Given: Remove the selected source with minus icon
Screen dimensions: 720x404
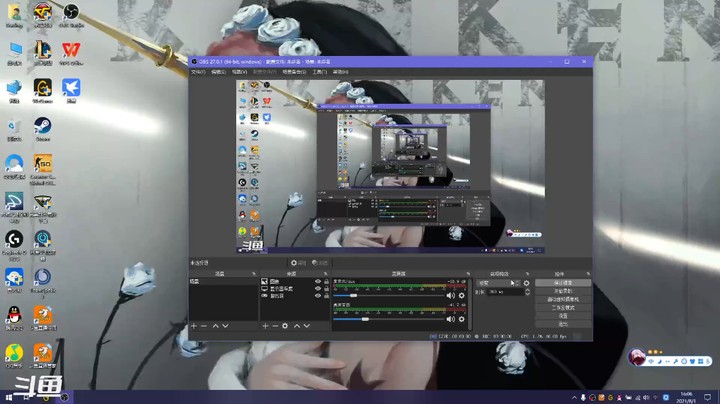Looking at the screenshot, I should coord(275,326).
